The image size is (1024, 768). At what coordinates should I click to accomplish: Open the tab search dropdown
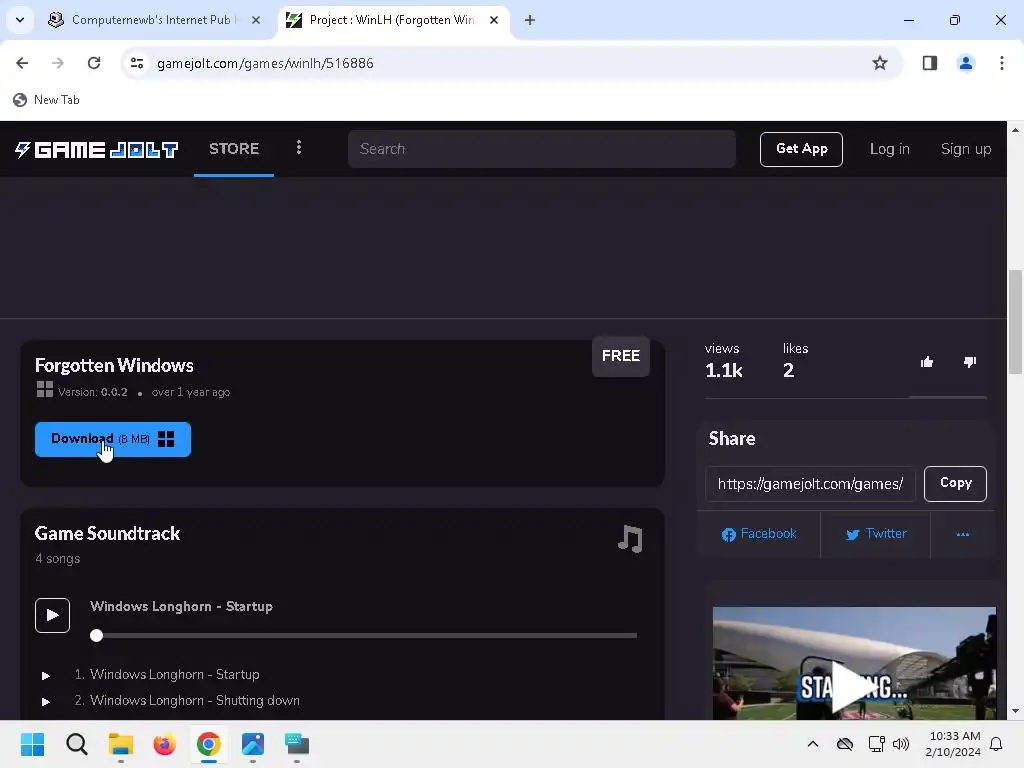(x=20, y=20)
